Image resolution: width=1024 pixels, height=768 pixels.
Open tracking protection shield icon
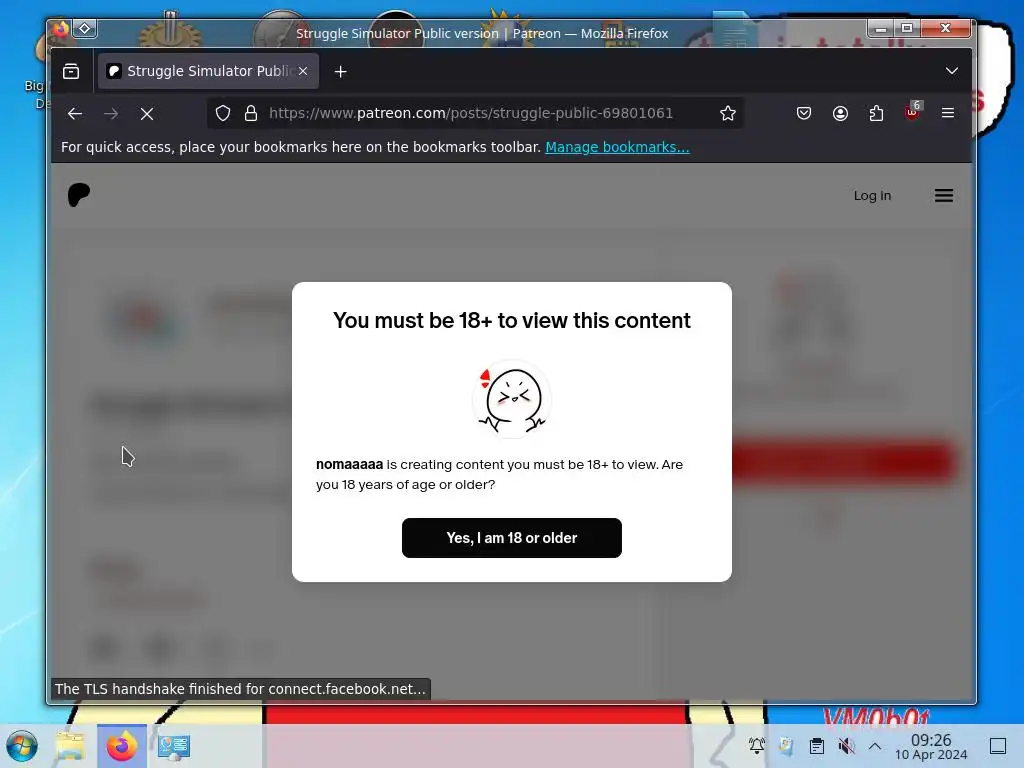click(x=223, y=114)
